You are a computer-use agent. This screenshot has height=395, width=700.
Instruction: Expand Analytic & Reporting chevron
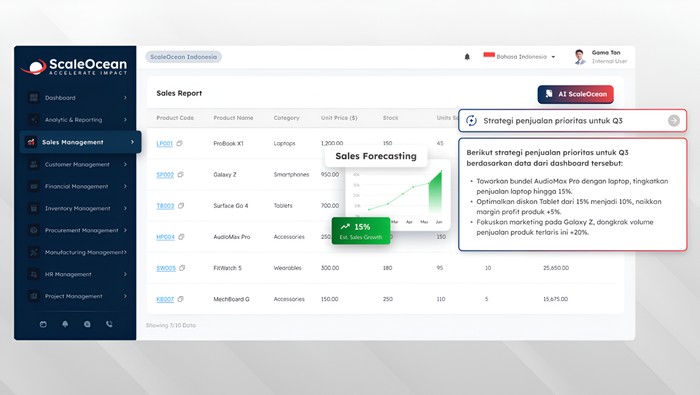(x=125, y=120)
